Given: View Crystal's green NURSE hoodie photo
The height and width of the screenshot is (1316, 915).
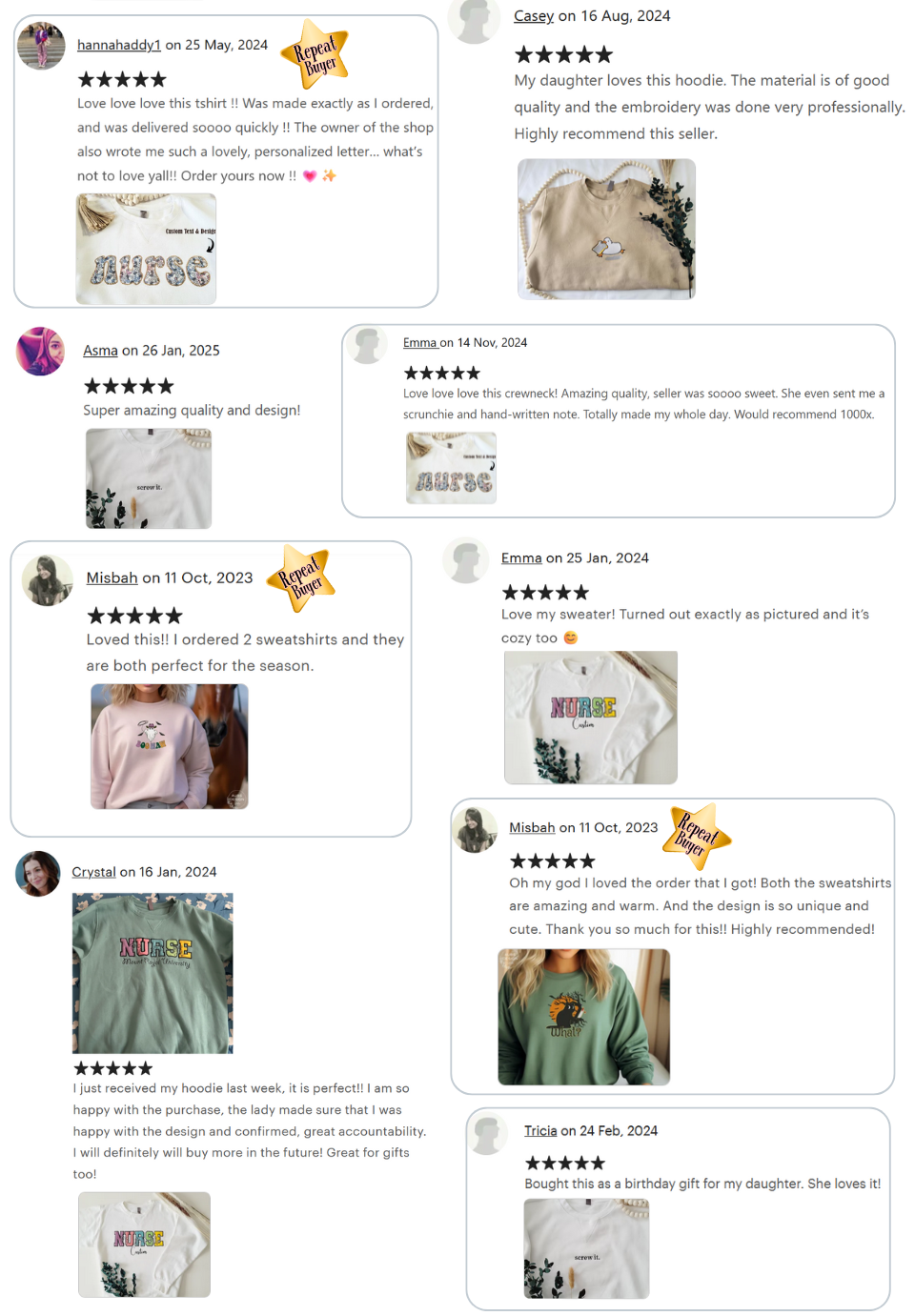Looking at the screenshot, I should click(x=152, y=973).
